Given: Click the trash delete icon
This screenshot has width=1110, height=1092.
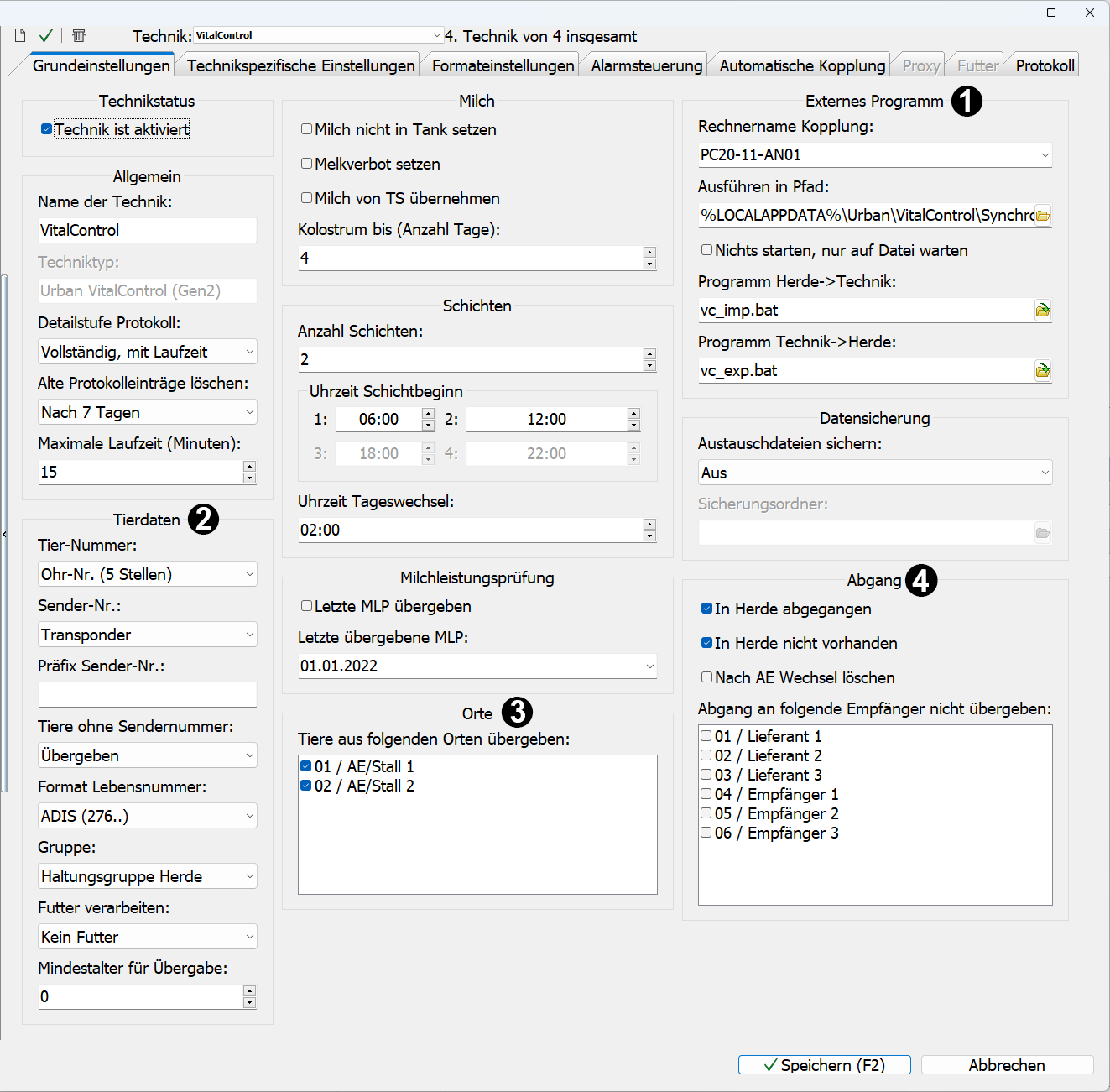Looking at the screenshot, I should [x=79, y=35].
